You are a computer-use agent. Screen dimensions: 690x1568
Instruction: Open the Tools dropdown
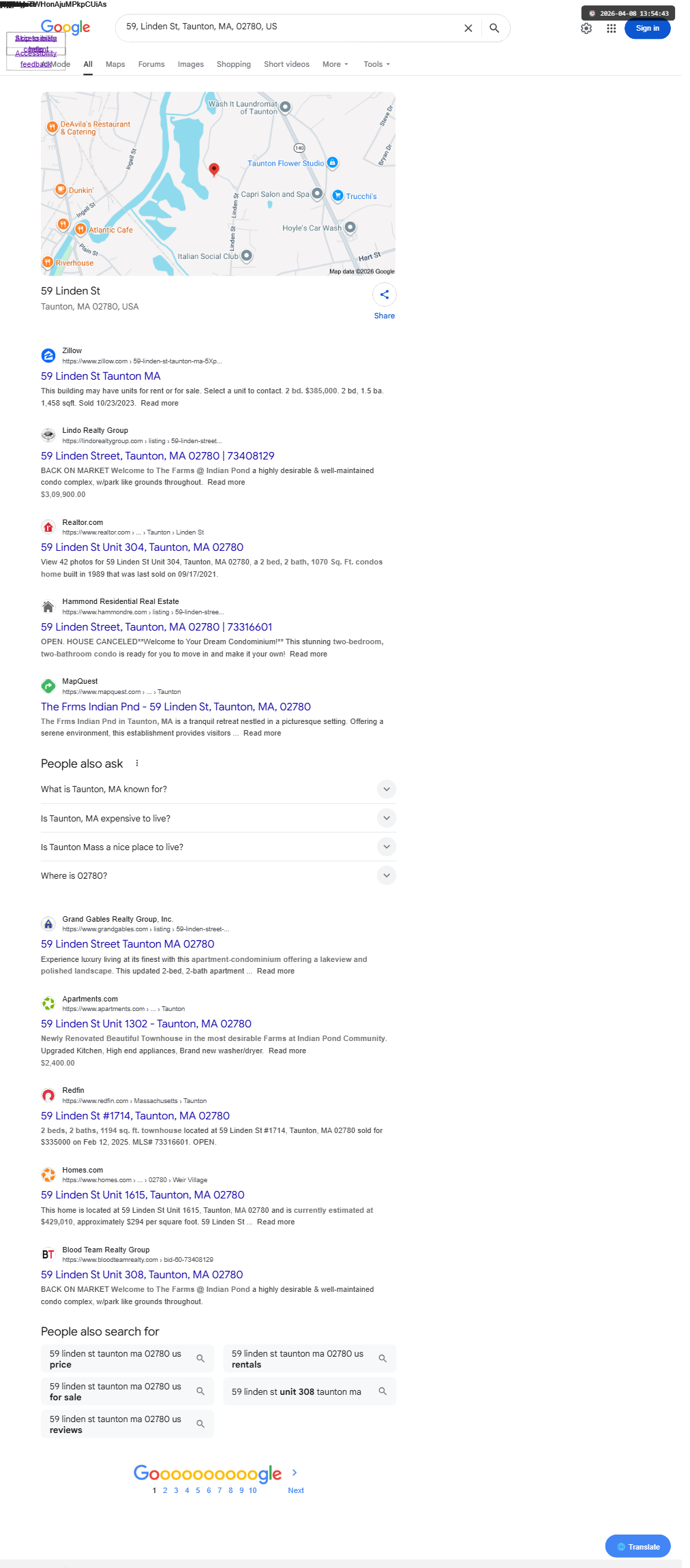[x=377, y=64]
